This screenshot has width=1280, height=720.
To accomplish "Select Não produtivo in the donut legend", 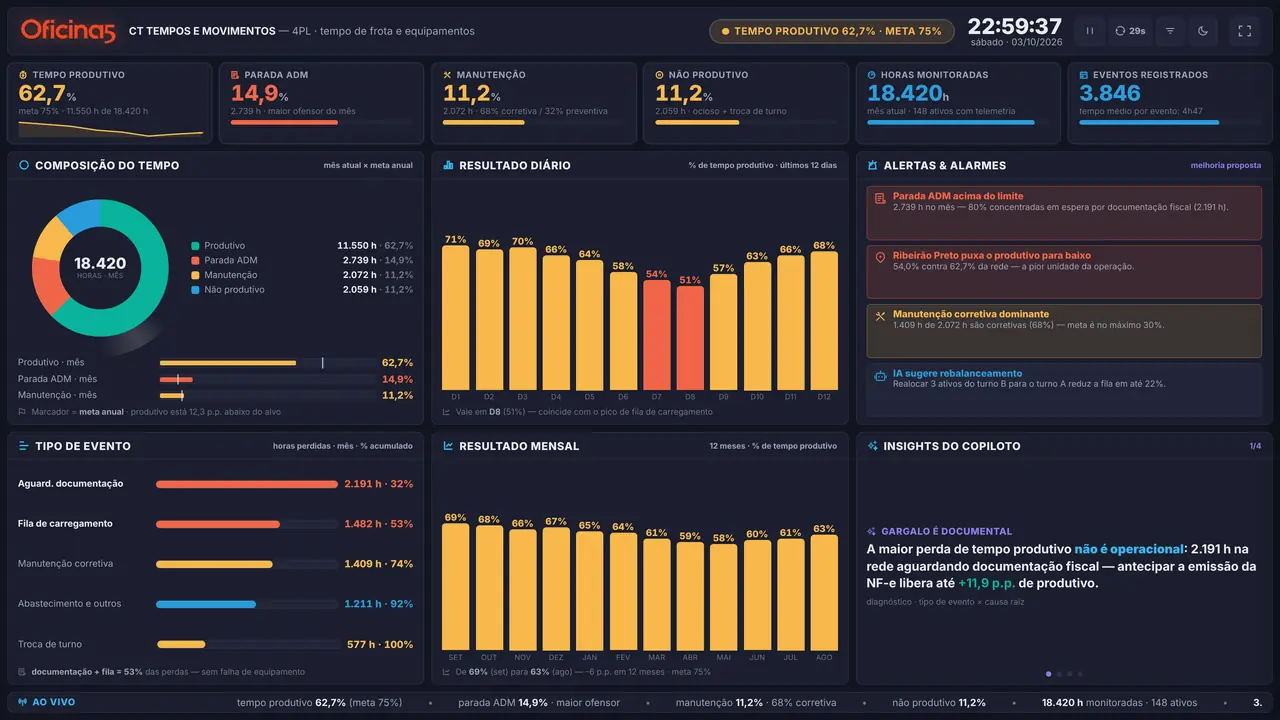I will (302, 290).
